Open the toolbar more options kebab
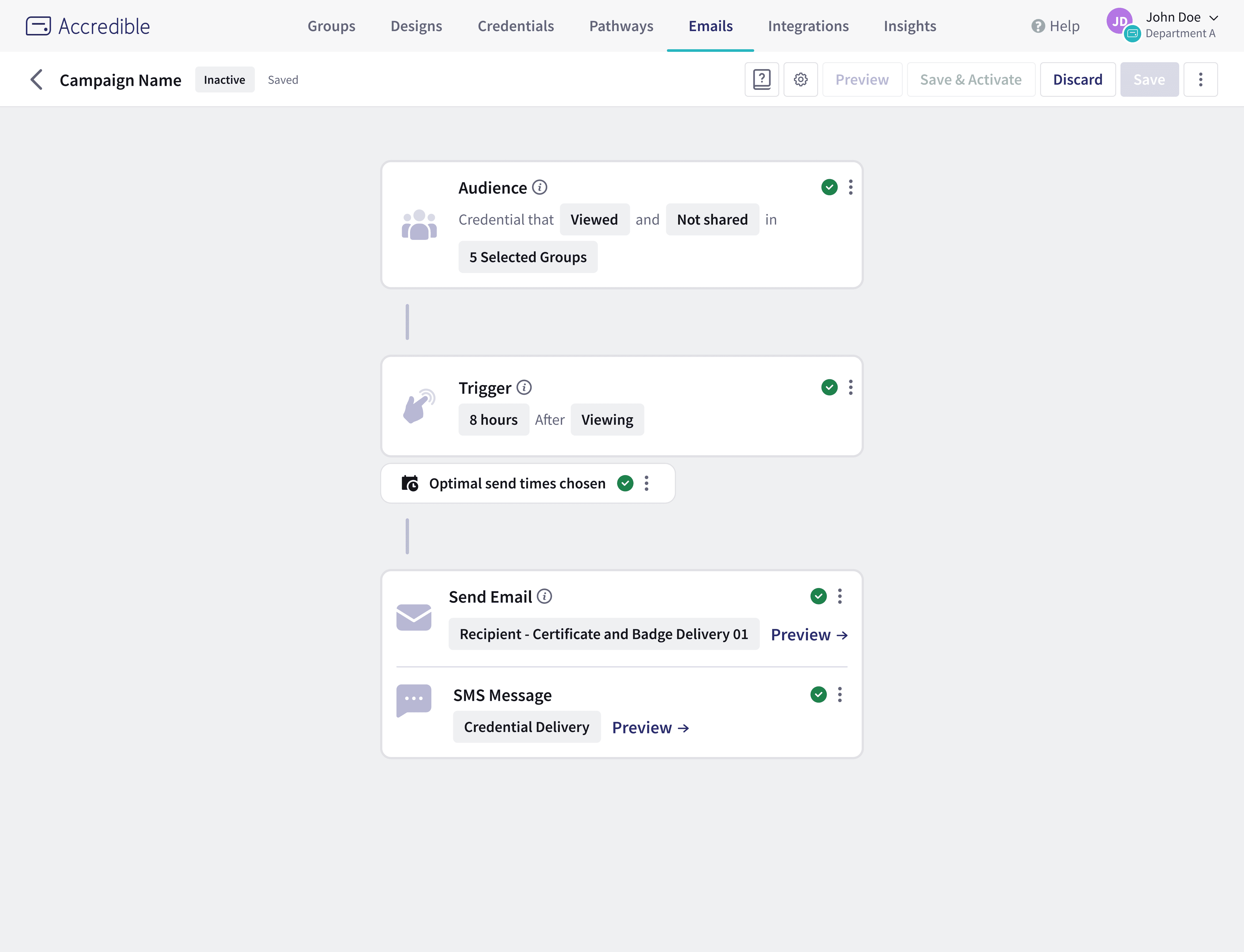Image resolution: width=1244 pixels, height=952 pixels. 1200,79
